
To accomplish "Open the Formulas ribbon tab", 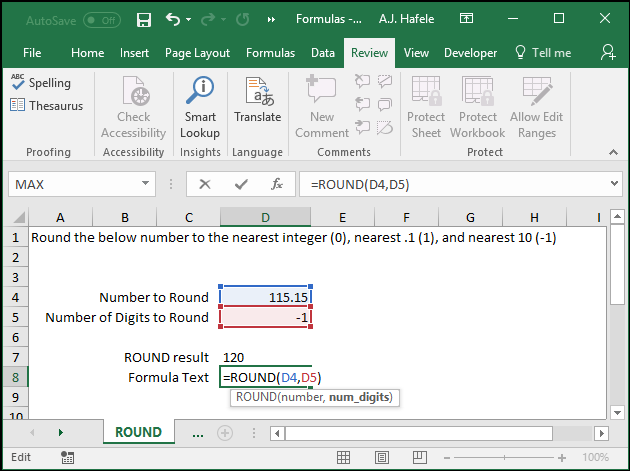I will [270, 53].
